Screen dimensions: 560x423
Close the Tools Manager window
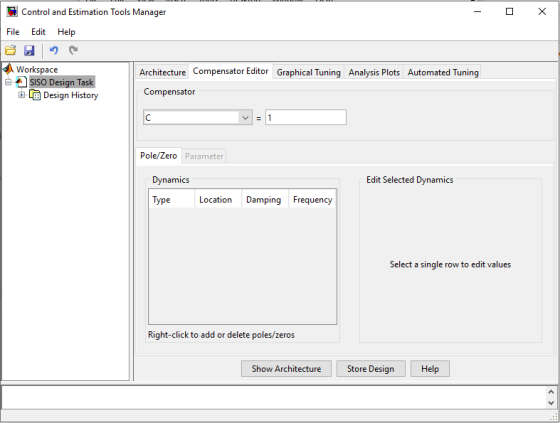pyautogui.click(x=542, y=11)
